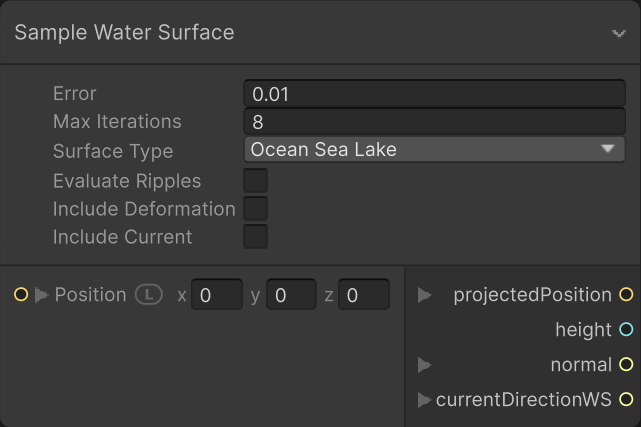Screen dimensions: 641x427
Task: Click the Position input port circle
Action: pyautogui.click(x=20, y=295)
